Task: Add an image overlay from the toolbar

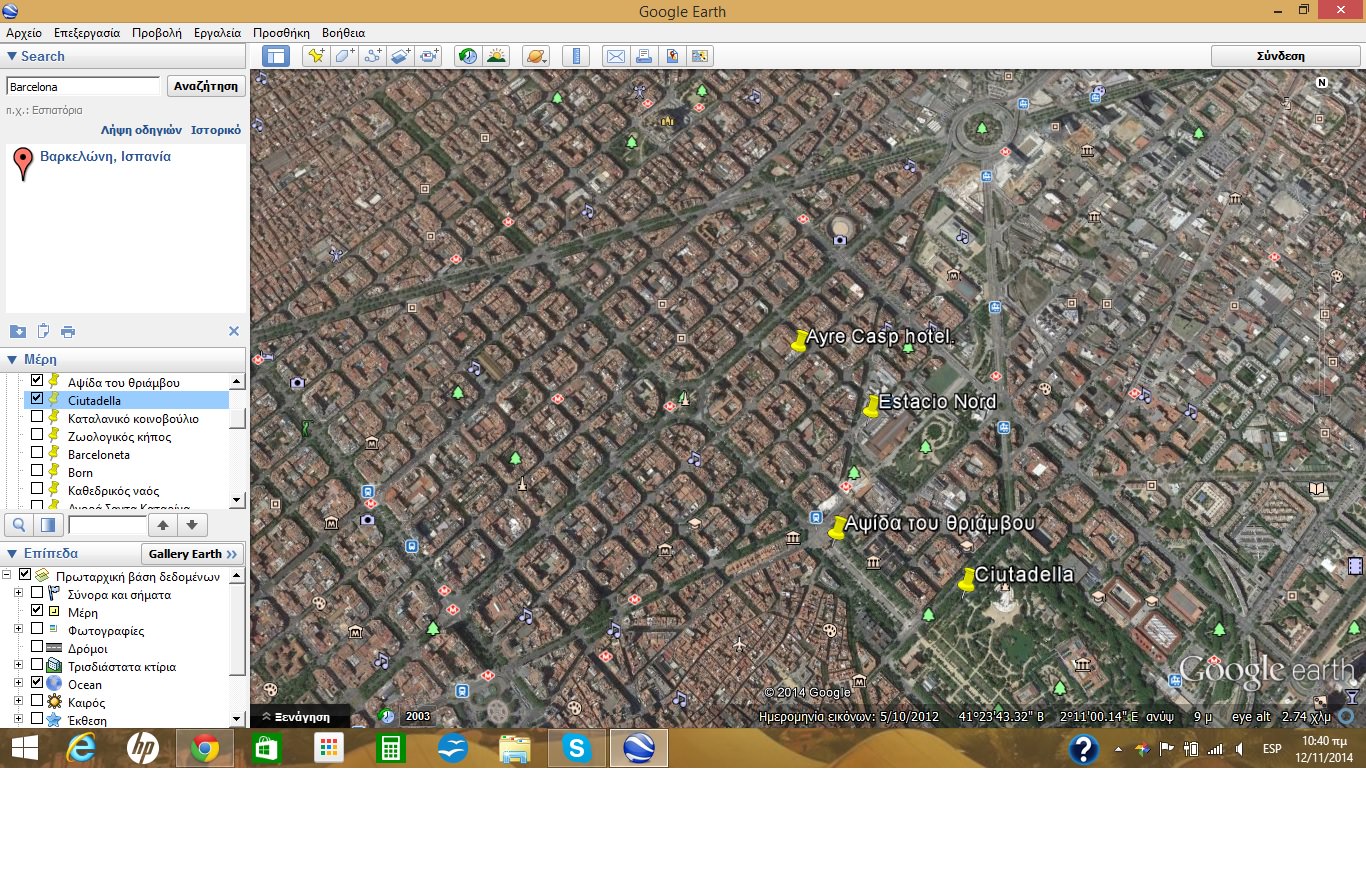Action: point(401,56)
